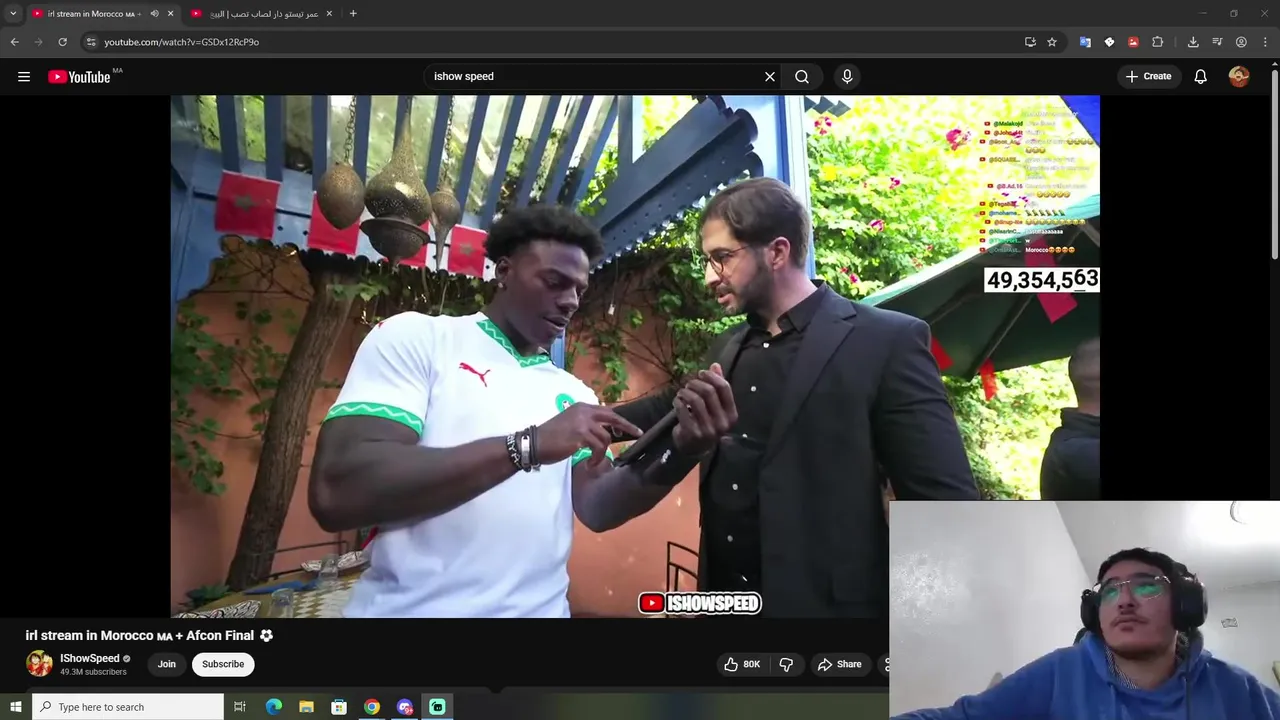Open the Extensions puzzle-piece menu
1280x720 pixels.
pos(1158,42)
